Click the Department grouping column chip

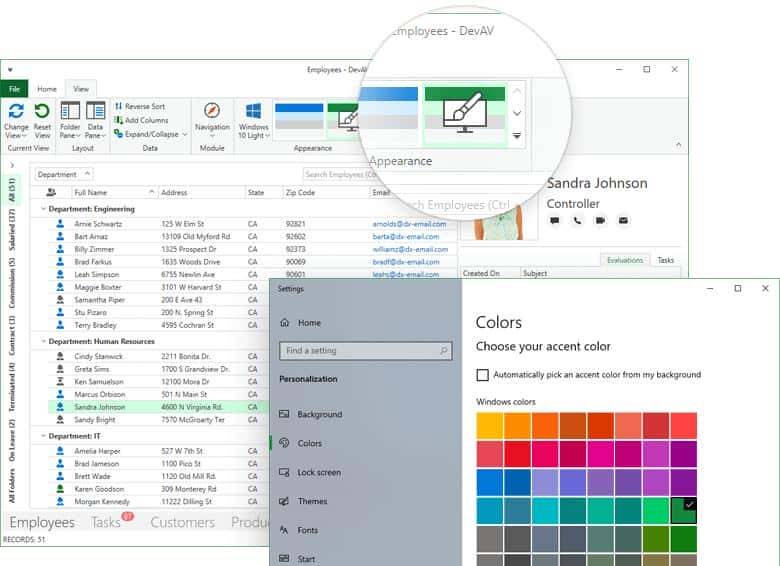pyautogui.click(x=64, y=175)
